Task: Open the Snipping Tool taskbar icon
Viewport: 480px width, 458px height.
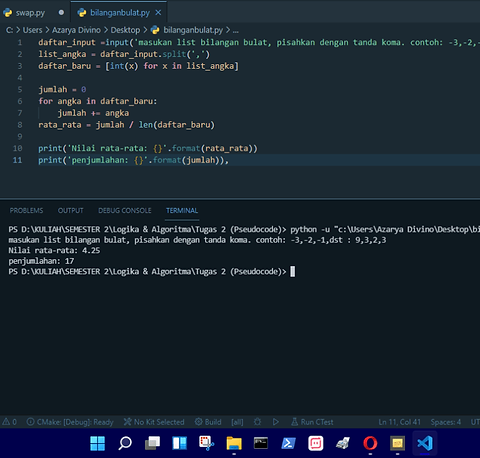Action: (x=207, y=443)
